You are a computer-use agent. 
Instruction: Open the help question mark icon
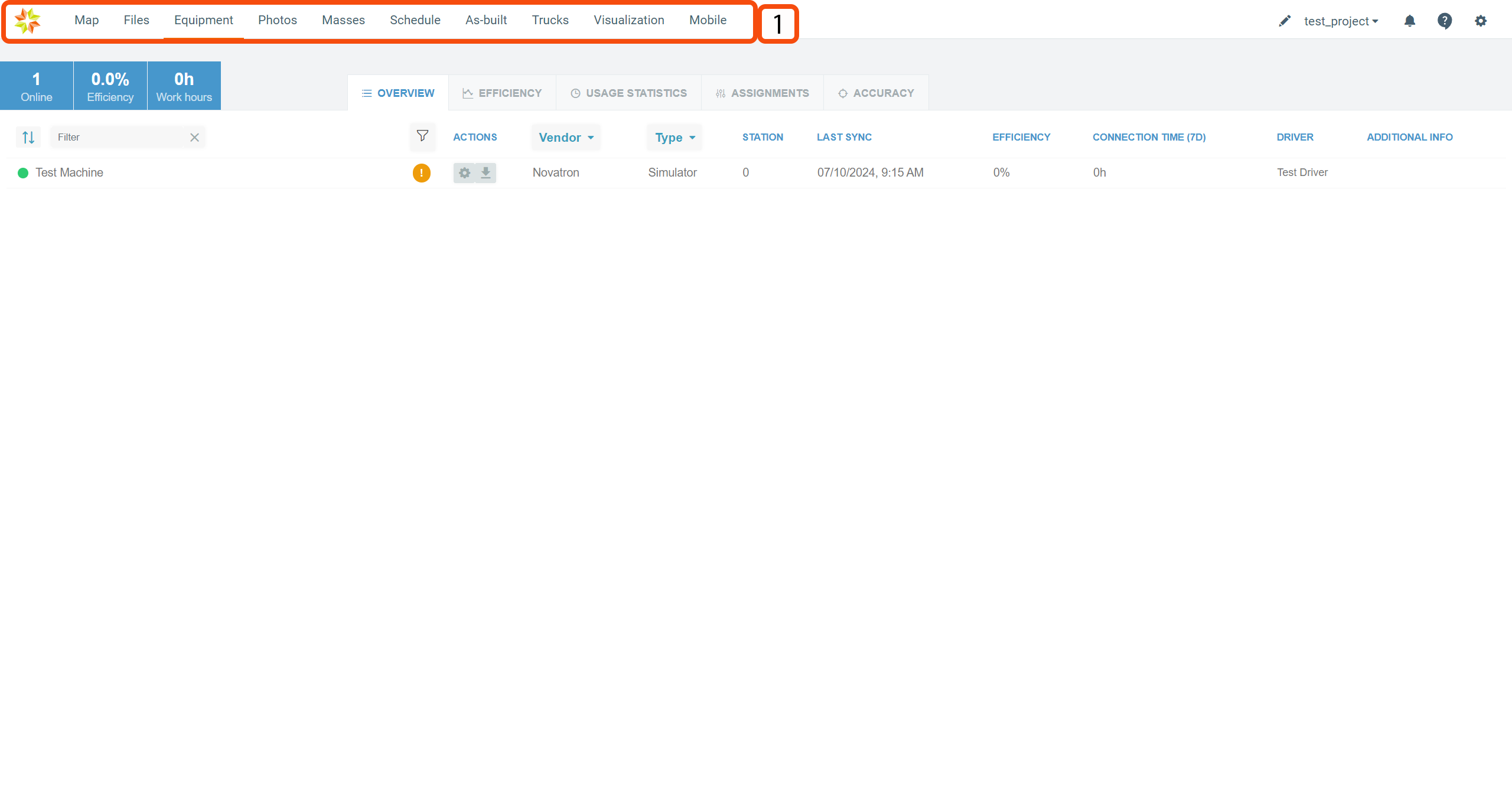point(1445,21)
